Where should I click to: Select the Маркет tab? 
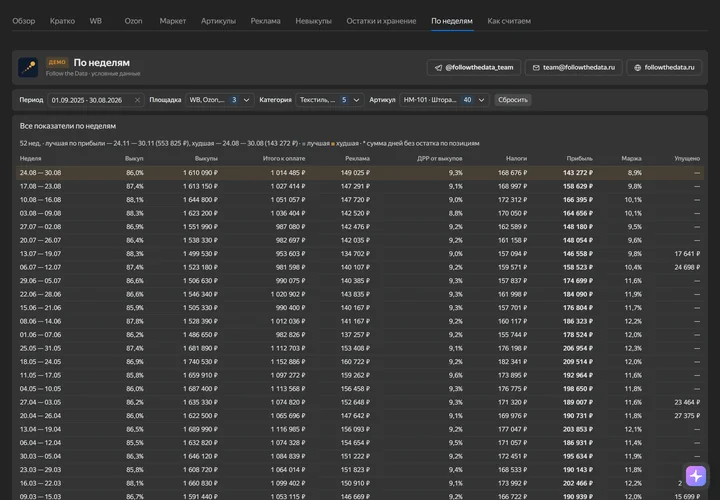tap(173, 21)
